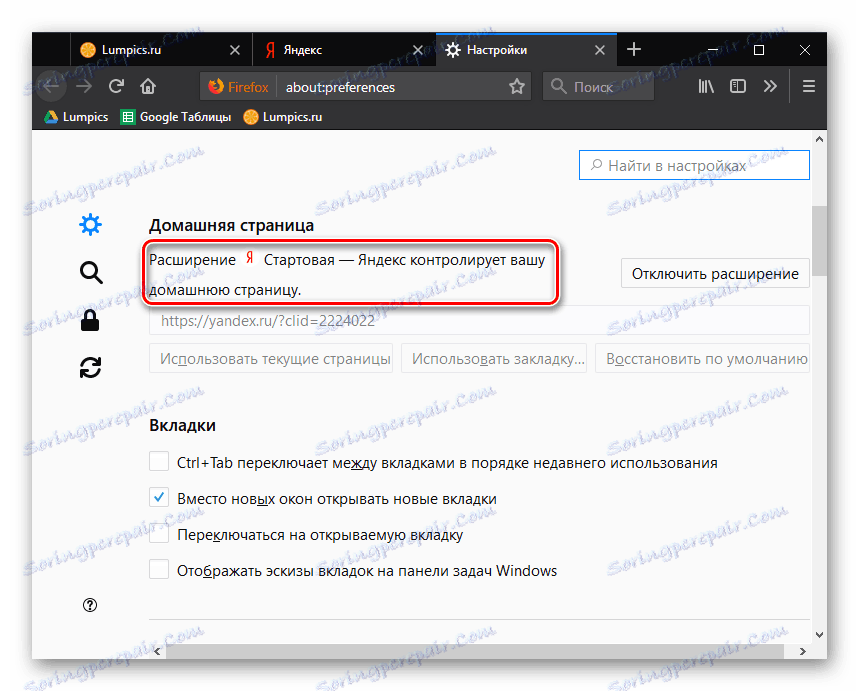
Task: Open Privacy and Security lock category
Action: point(90,320)
